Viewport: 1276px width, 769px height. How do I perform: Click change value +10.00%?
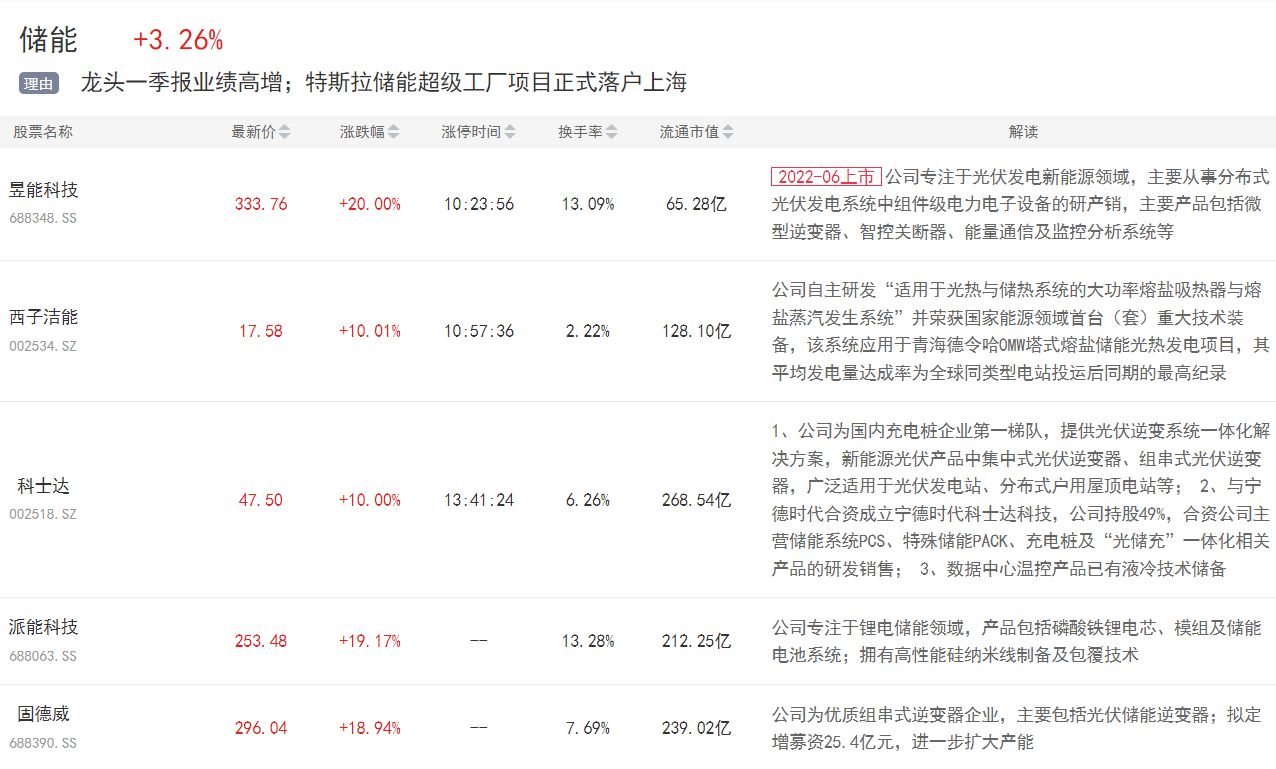(370, 500)
